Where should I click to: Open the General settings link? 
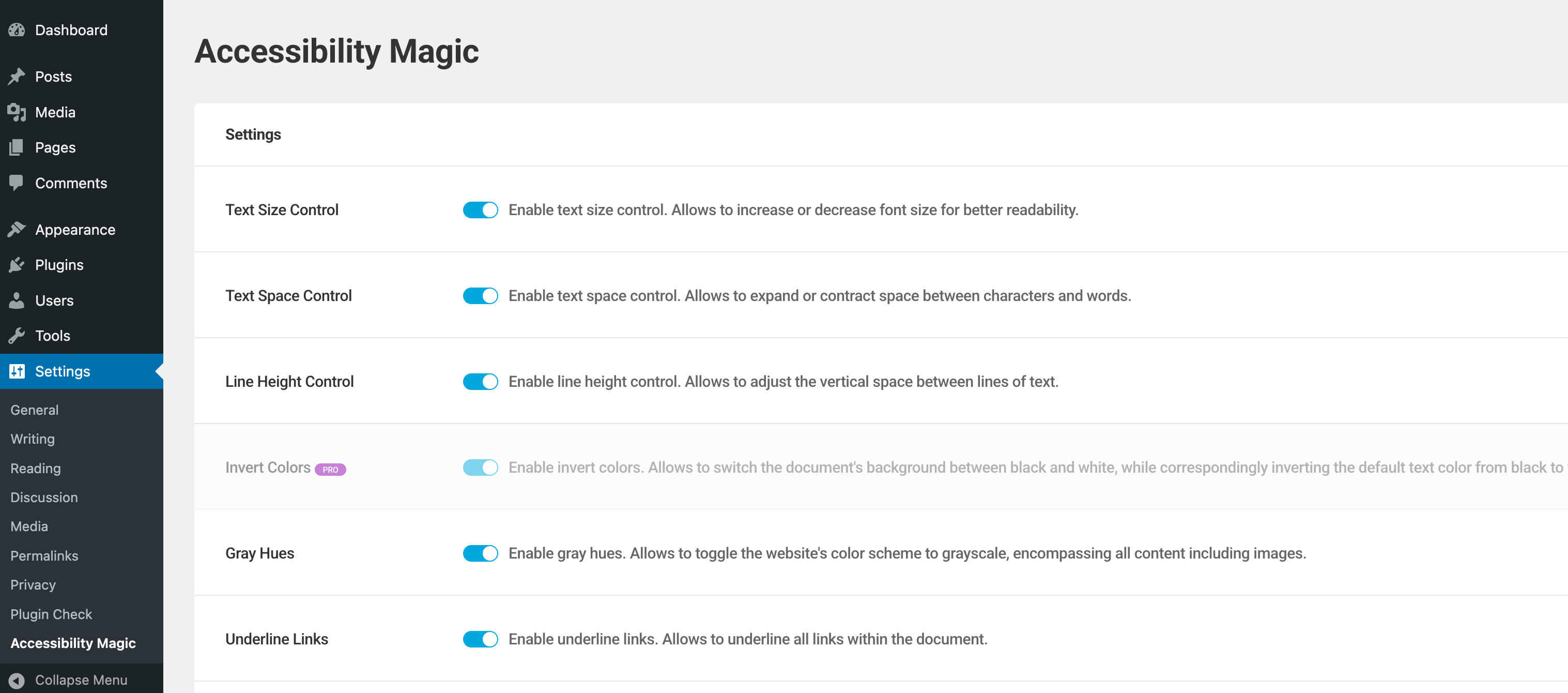[34, 411]
